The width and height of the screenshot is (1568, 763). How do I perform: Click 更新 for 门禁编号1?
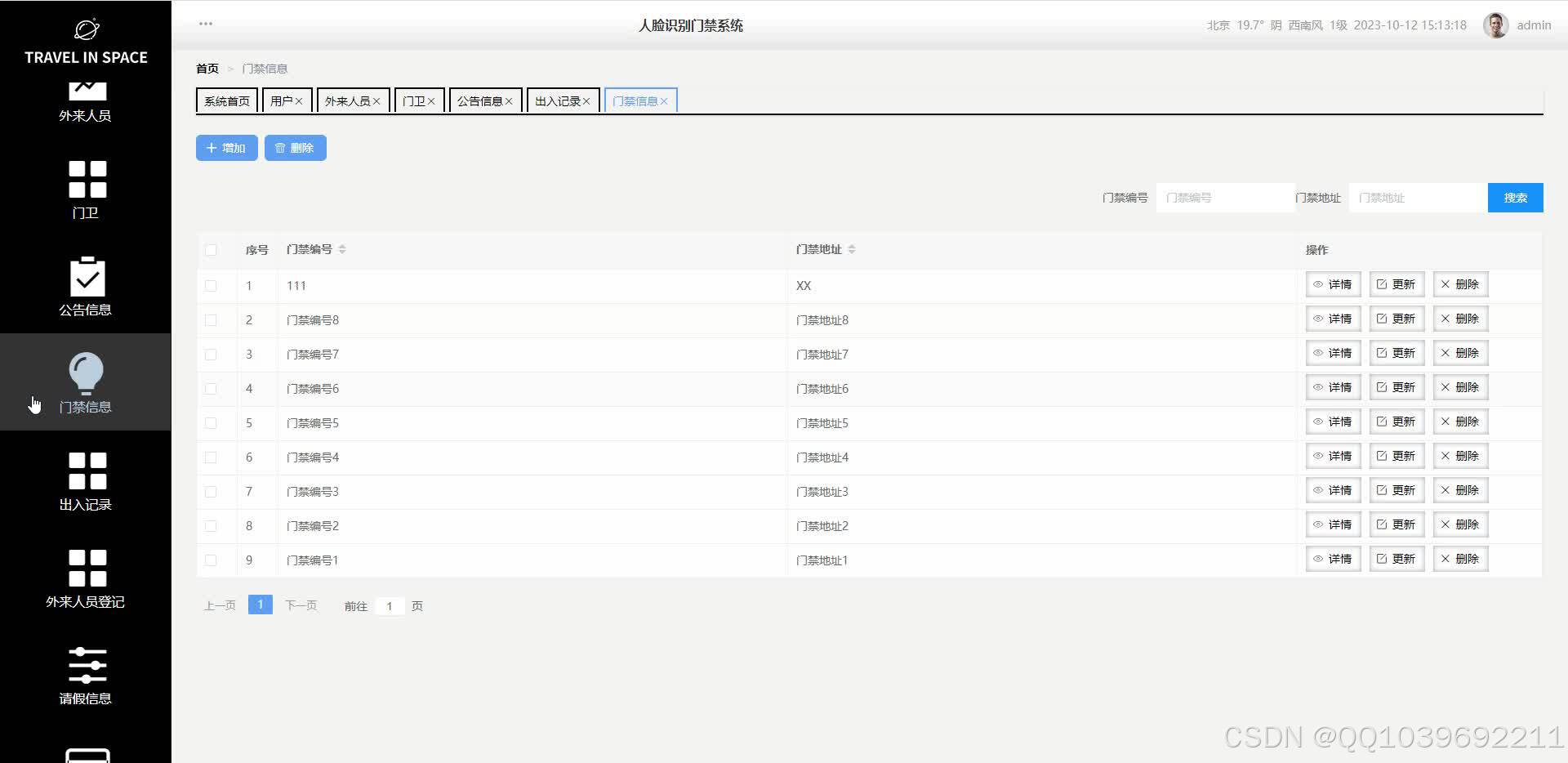click(x=1396, y=559)
